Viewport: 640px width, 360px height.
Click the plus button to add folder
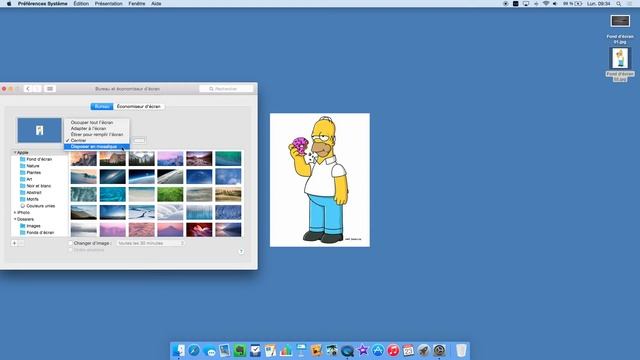point(14,243)
